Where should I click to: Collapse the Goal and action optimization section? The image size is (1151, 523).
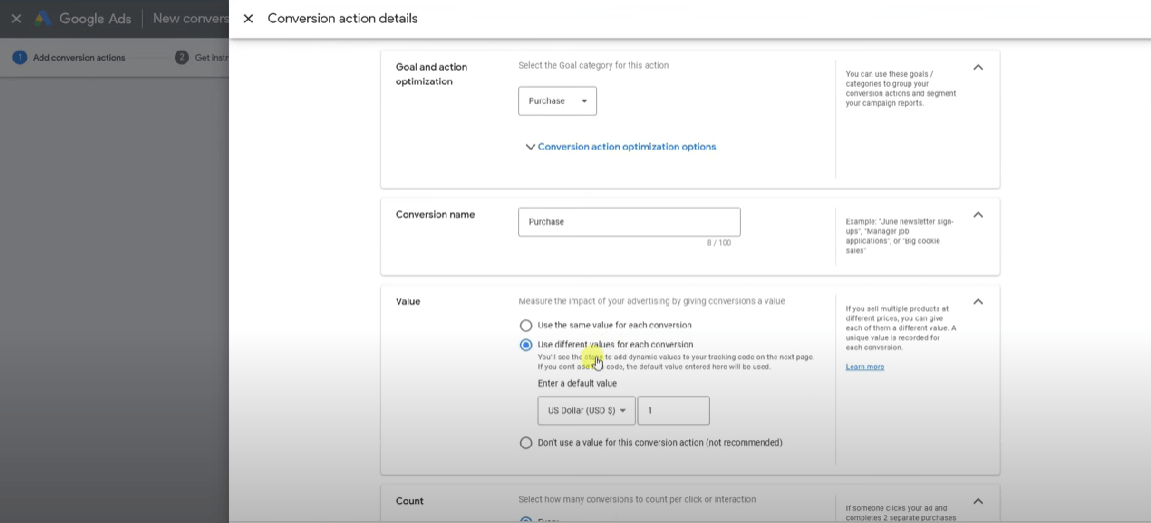(x=978, y=67)
